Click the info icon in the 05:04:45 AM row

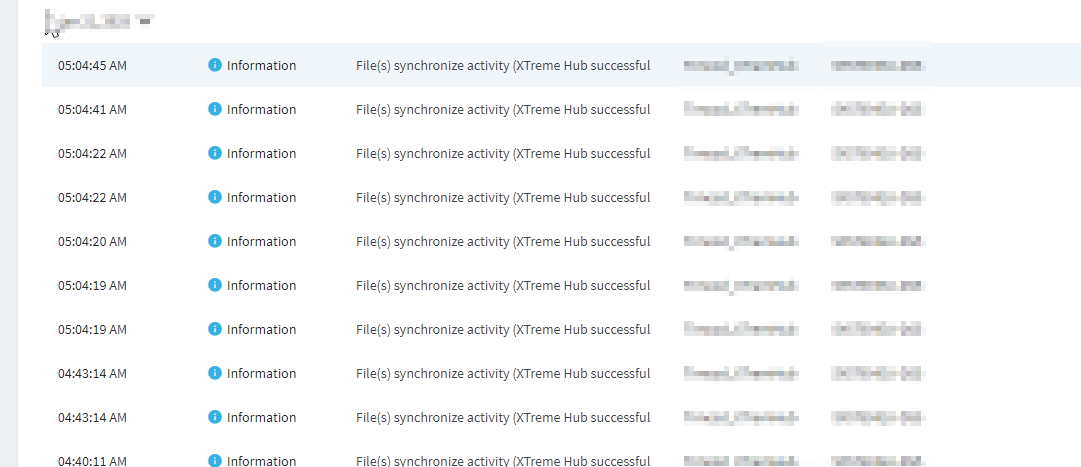point(214,65)
